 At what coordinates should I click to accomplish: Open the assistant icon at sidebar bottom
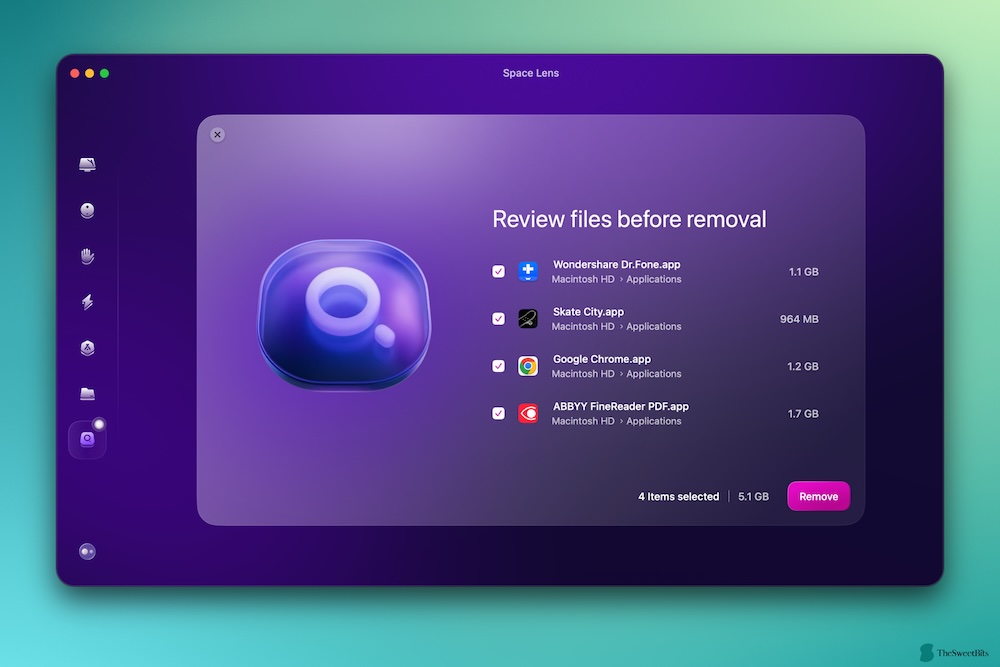[x=87, y=552]
